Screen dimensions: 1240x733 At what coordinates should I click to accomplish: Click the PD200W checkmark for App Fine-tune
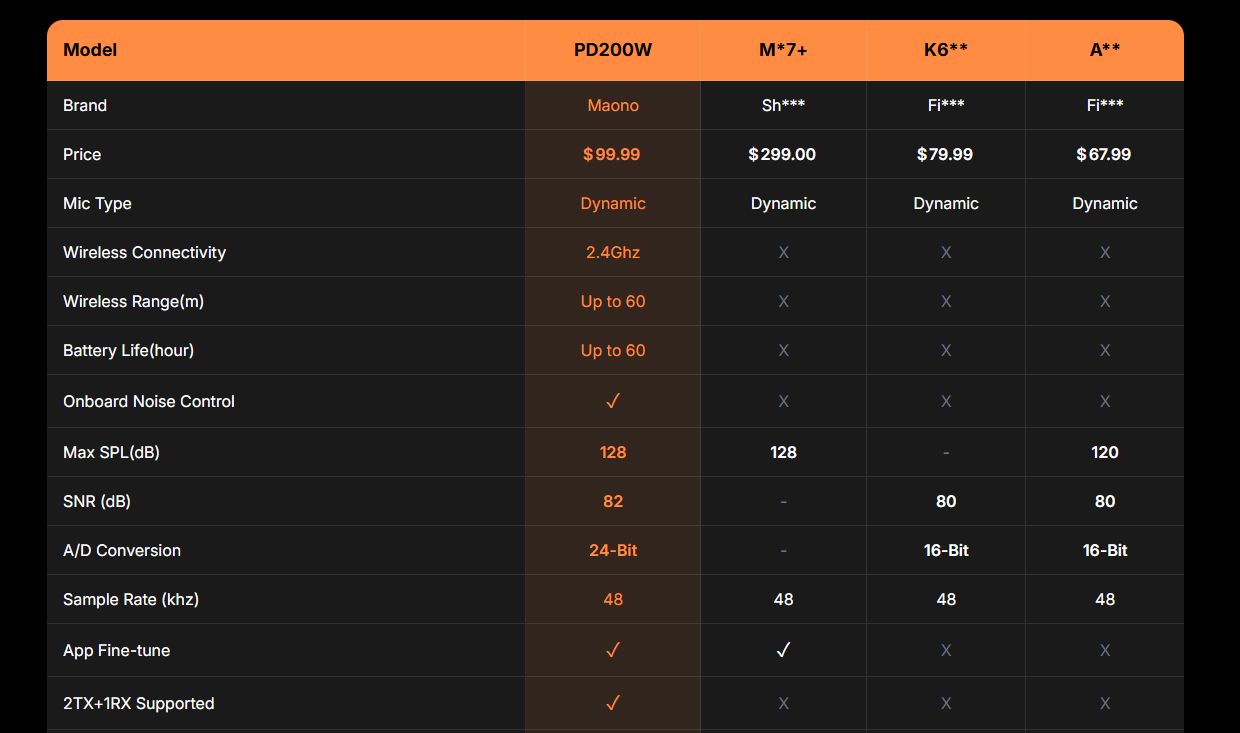coord(613,650)
